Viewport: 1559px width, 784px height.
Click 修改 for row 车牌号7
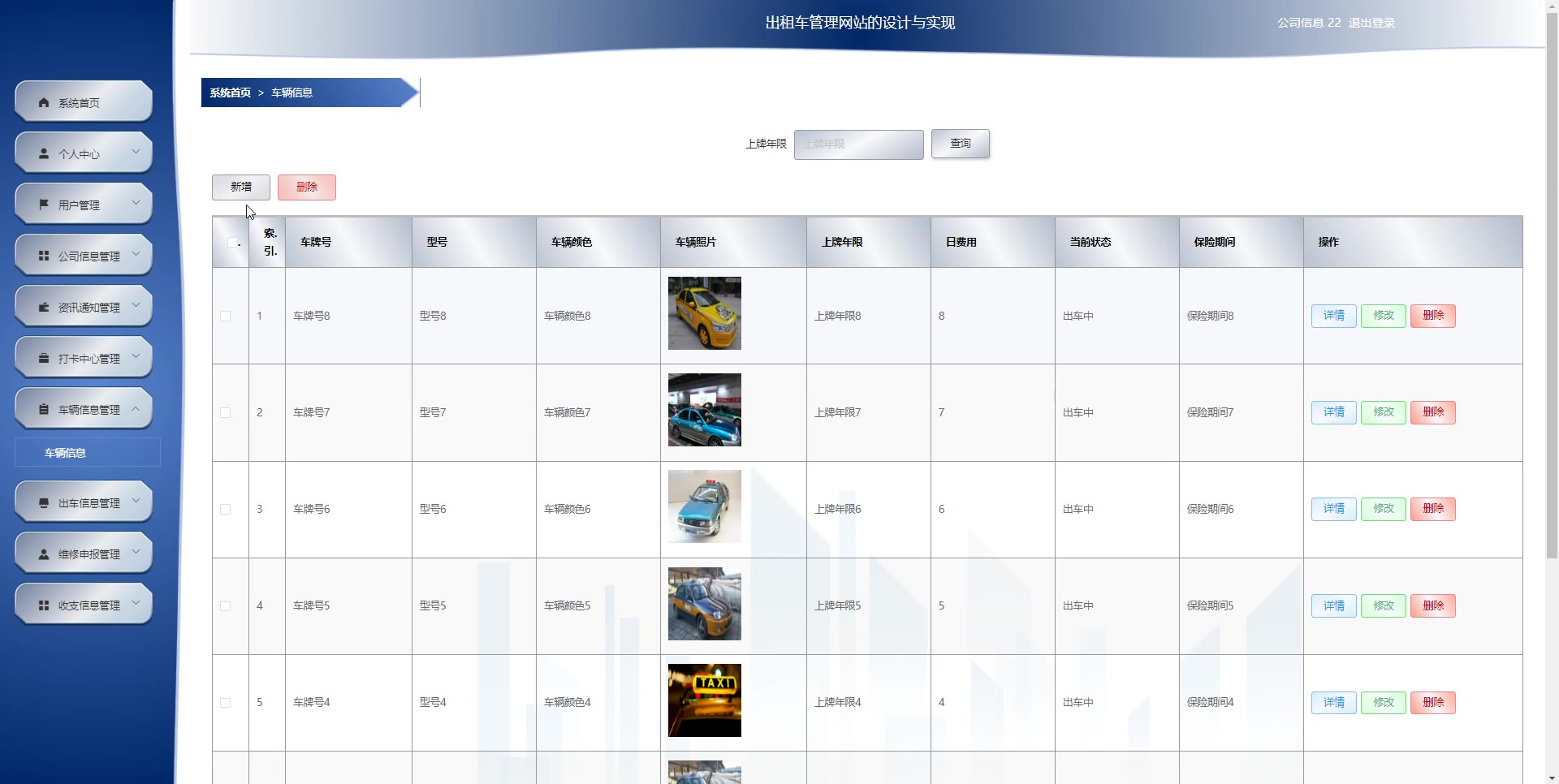point(1384,412)
